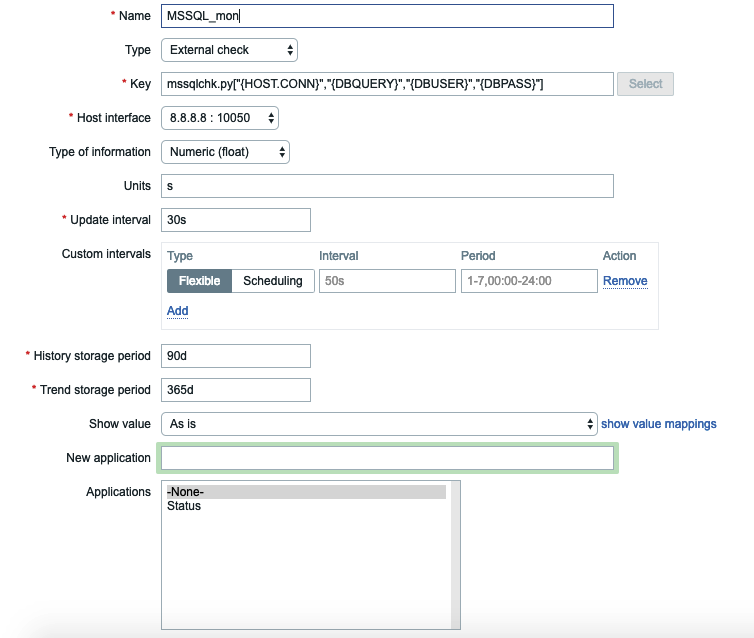Select Status in the Applications list
The image size is (754, 638).
point(184,506)
